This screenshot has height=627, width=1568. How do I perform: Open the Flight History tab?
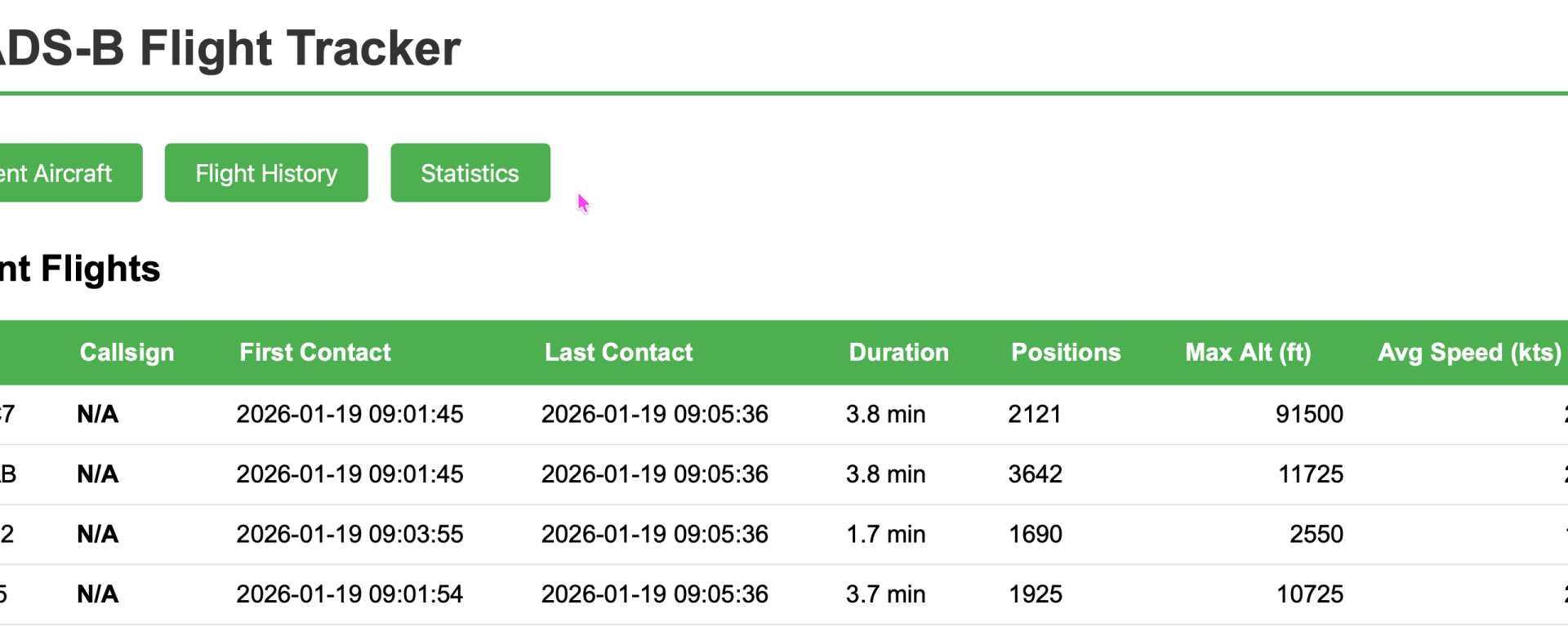(x=266, y=173)
